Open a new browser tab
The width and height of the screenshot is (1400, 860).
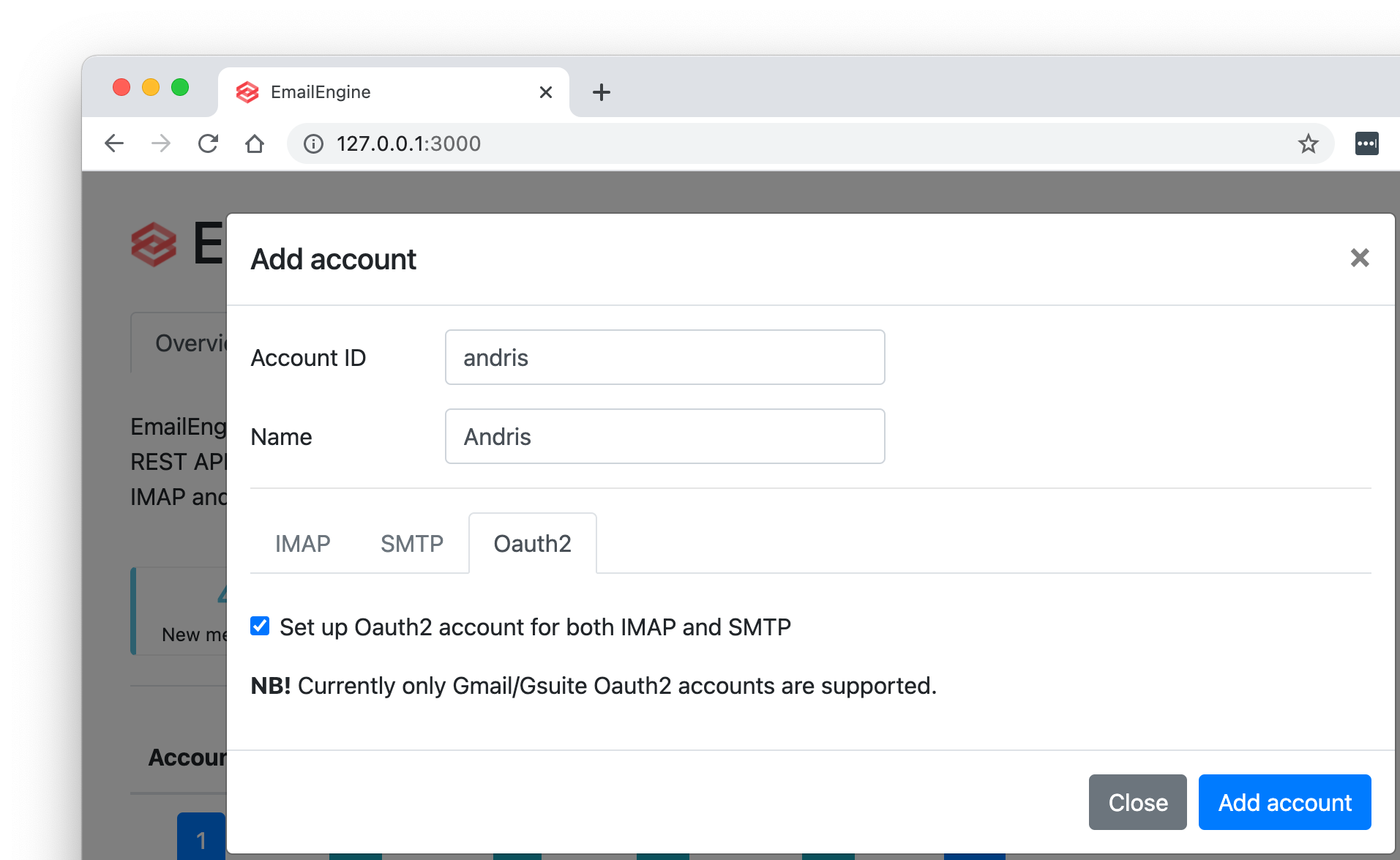click(x=602, y=92)
